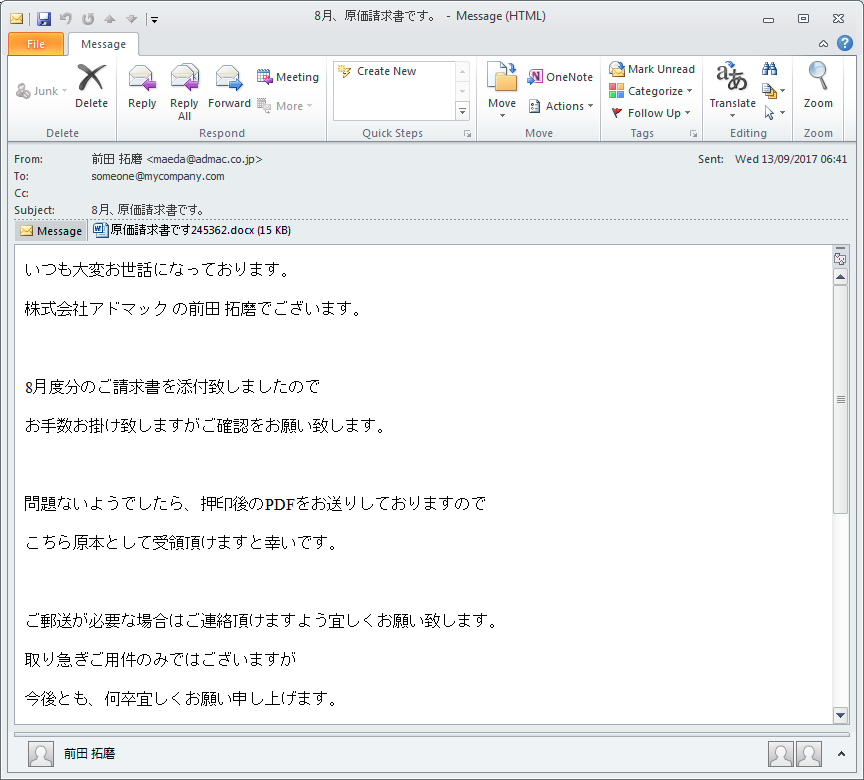Open the Actions dropdown
Viewport: 864px width, 780px height.
point(561,106)
